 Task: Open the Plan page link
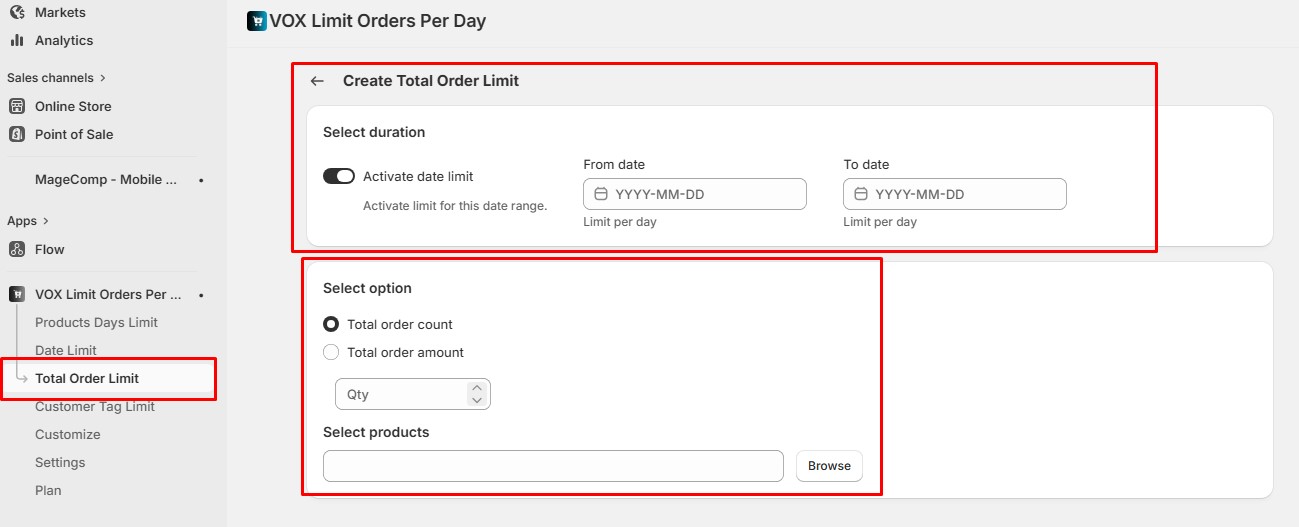coord(48,490)
